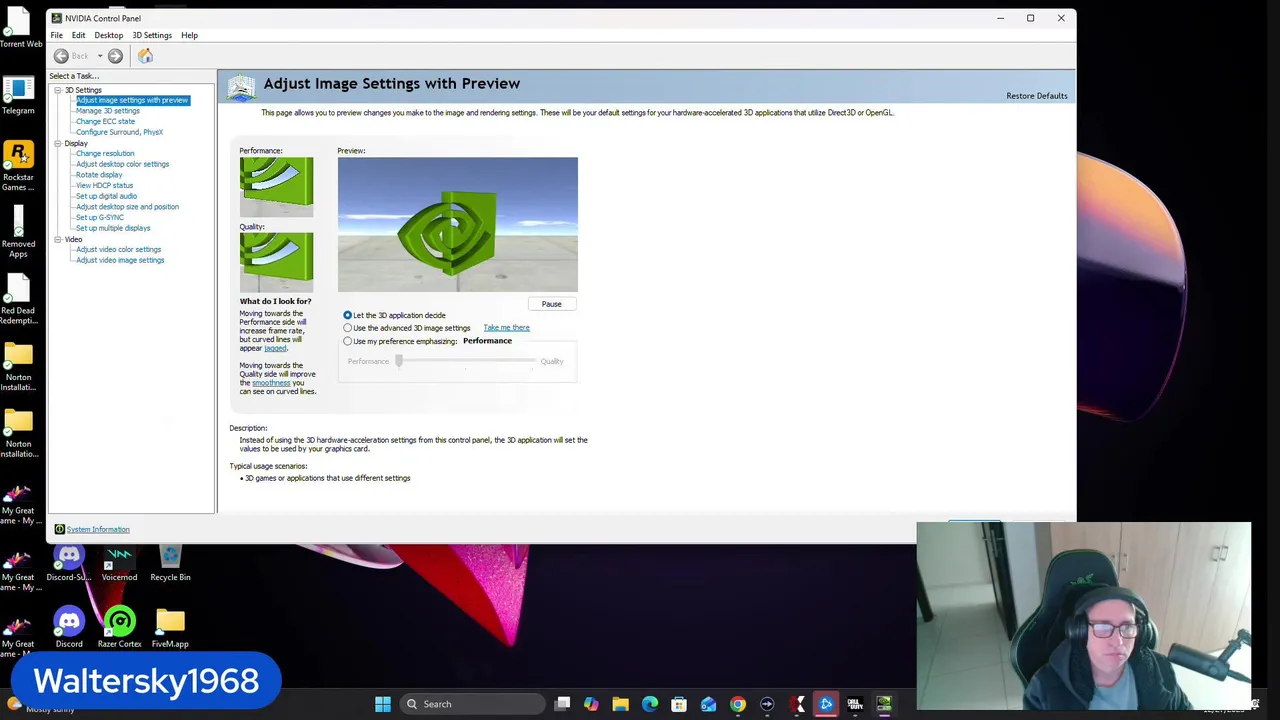
Task: Open the 3D Settings menu
Action: point(152,35)
